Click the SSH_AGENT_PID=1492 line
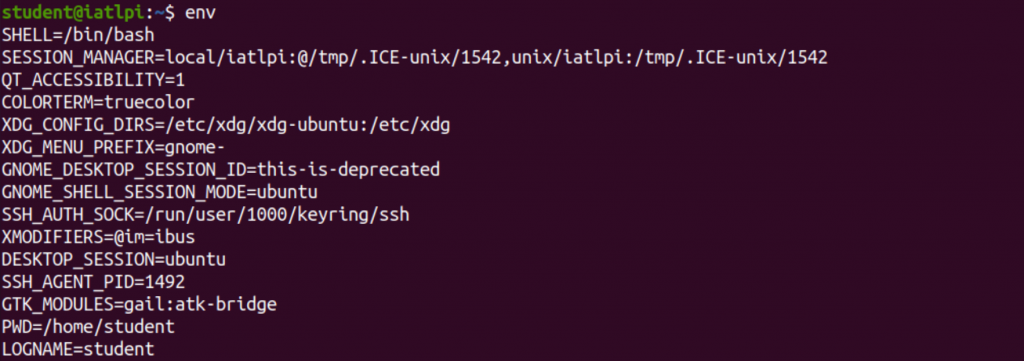This screenshot has width=1024, height=361. [93, 282]
